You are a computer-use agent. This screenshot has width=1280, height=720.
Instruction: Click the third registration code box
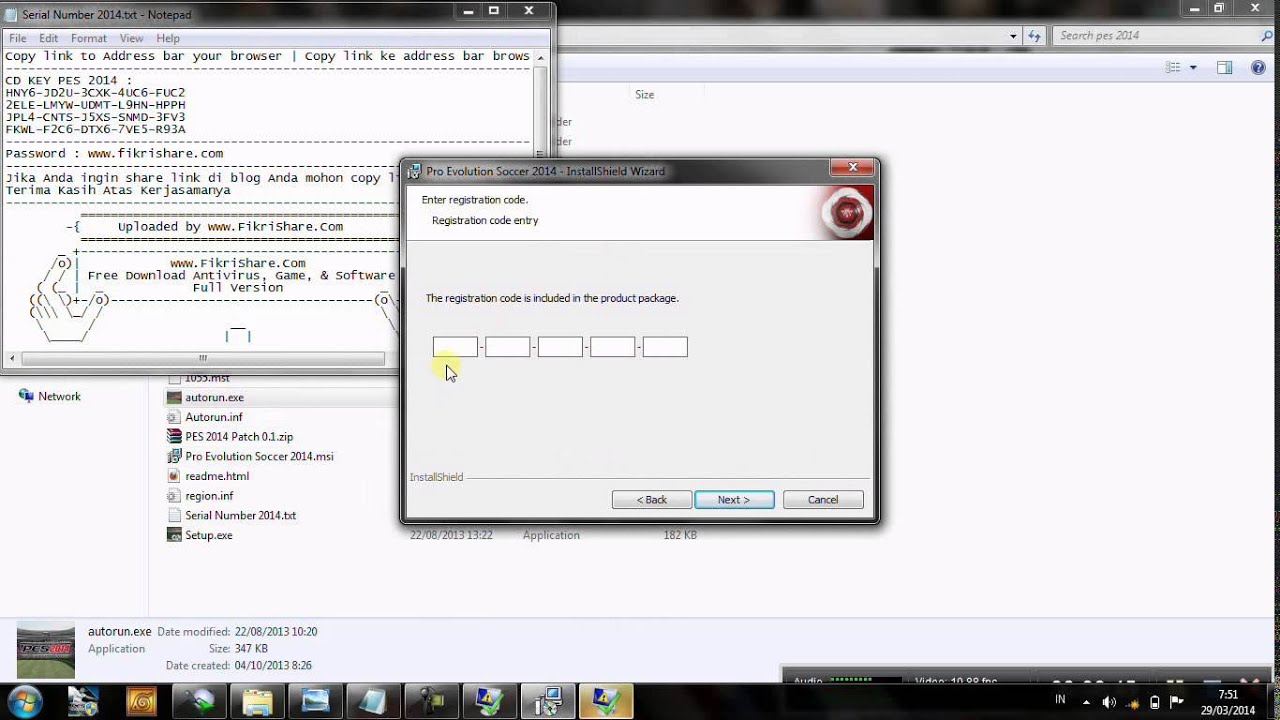pos(560,347)
